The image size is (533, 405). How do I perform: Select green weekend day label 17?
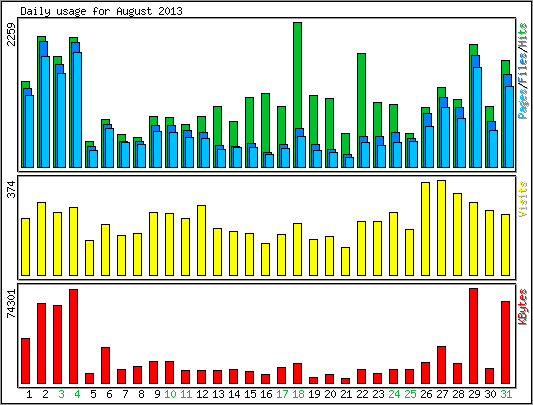(x=282, y=394)
